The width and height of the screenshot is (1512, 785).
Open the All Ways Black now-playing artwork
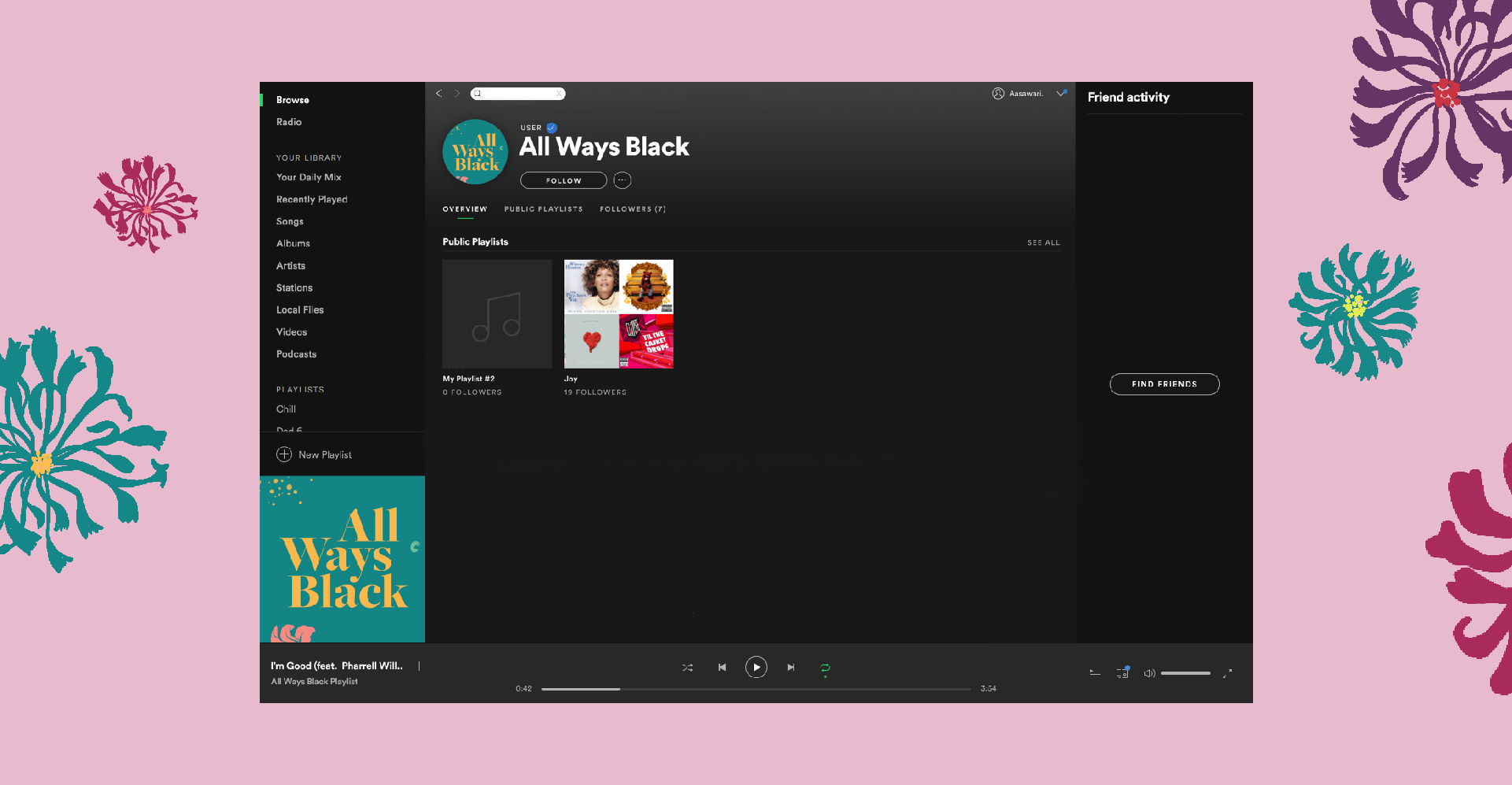coord(342,559)
